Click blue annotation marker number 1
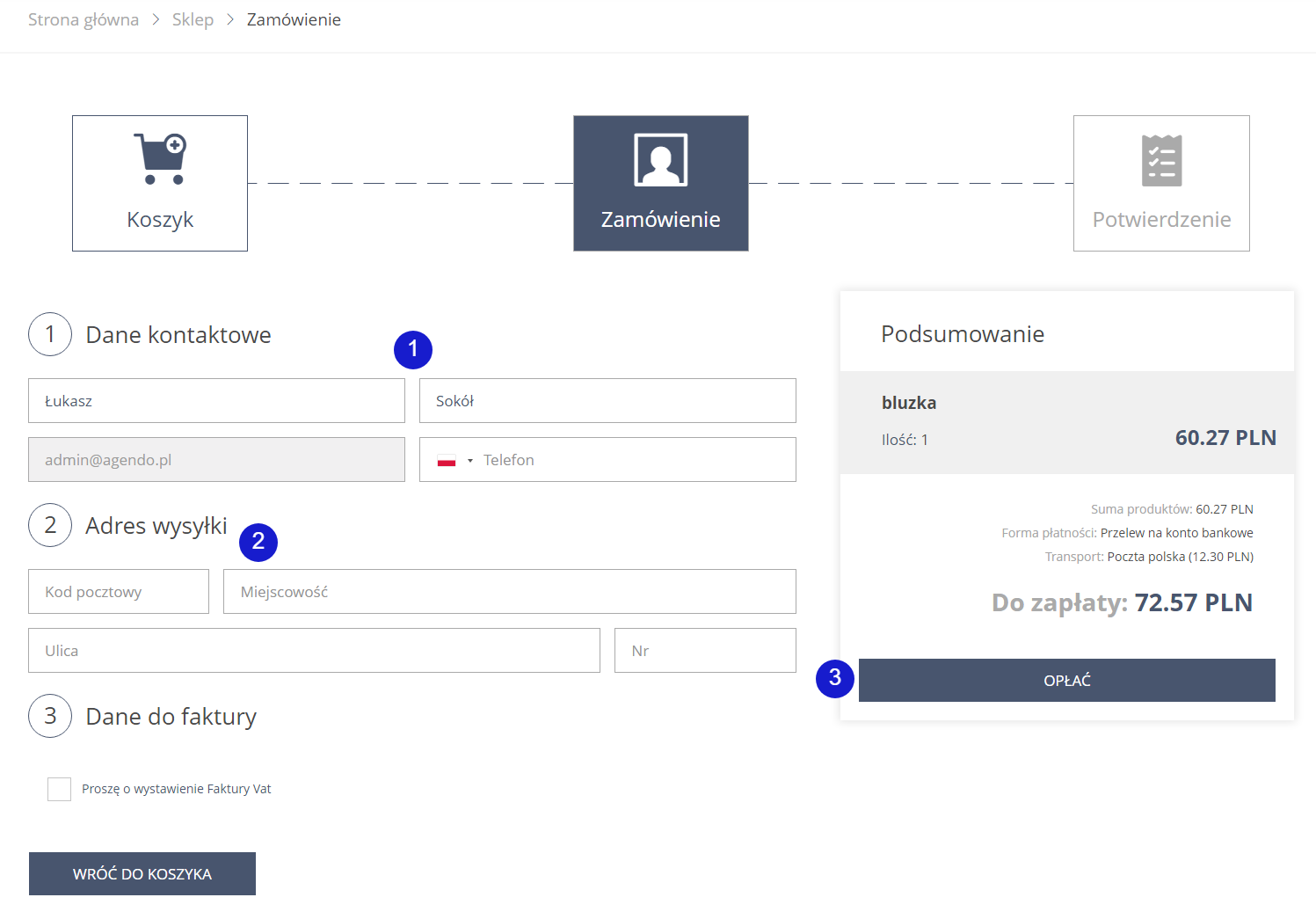The width and height of the screenshot is (1316, 912). (x=413, y=350)
